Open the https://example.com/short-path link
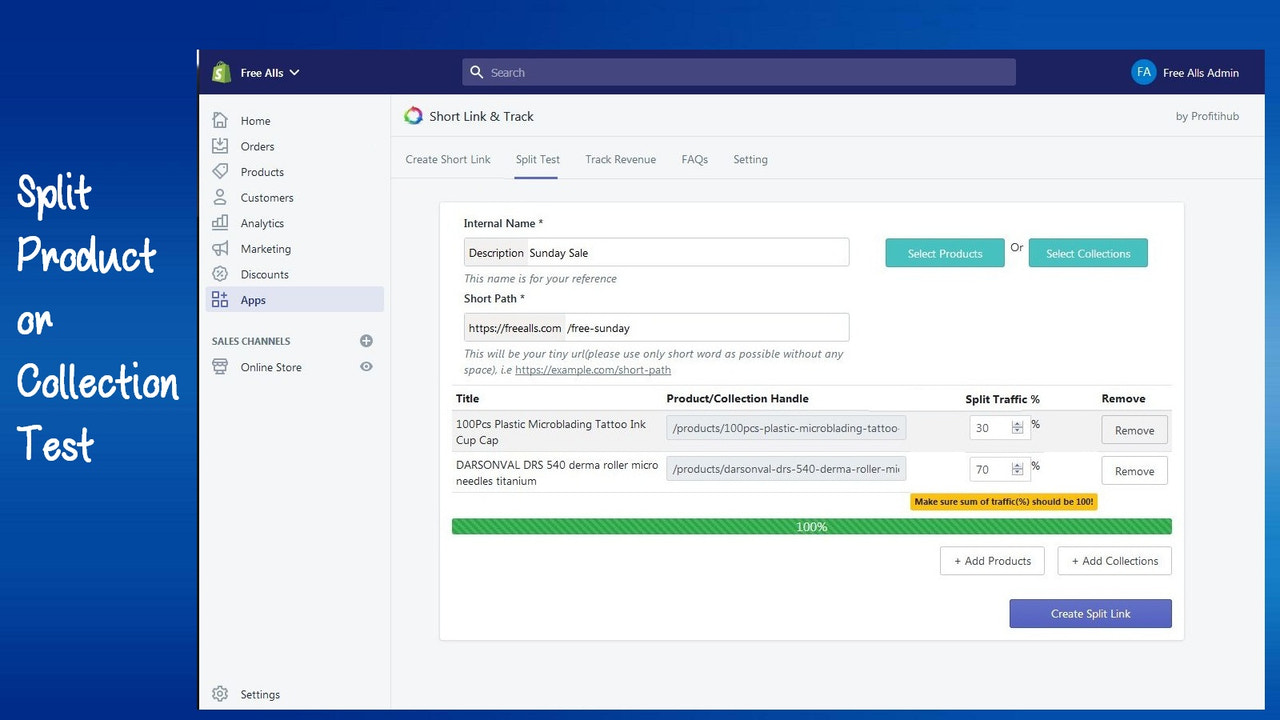 point(593,370)
